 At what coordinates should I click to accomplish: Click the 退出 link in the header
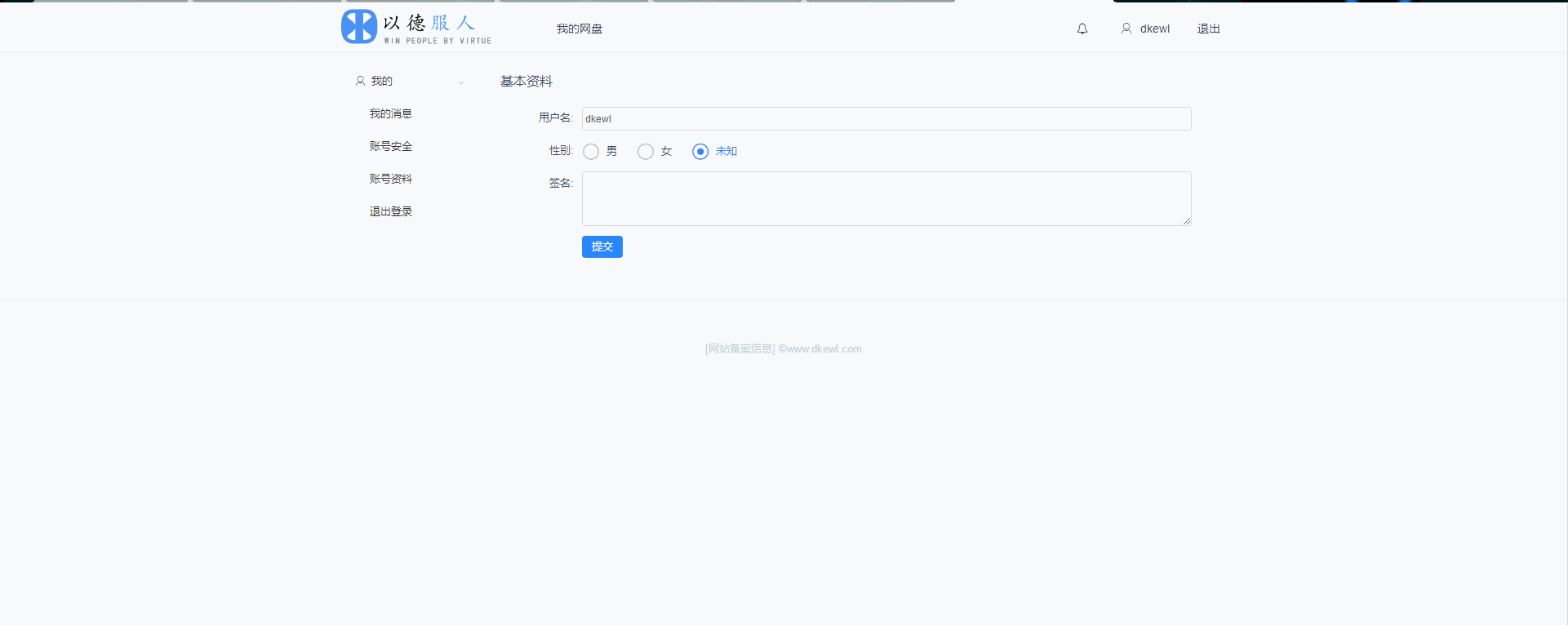pos(1208,29)
